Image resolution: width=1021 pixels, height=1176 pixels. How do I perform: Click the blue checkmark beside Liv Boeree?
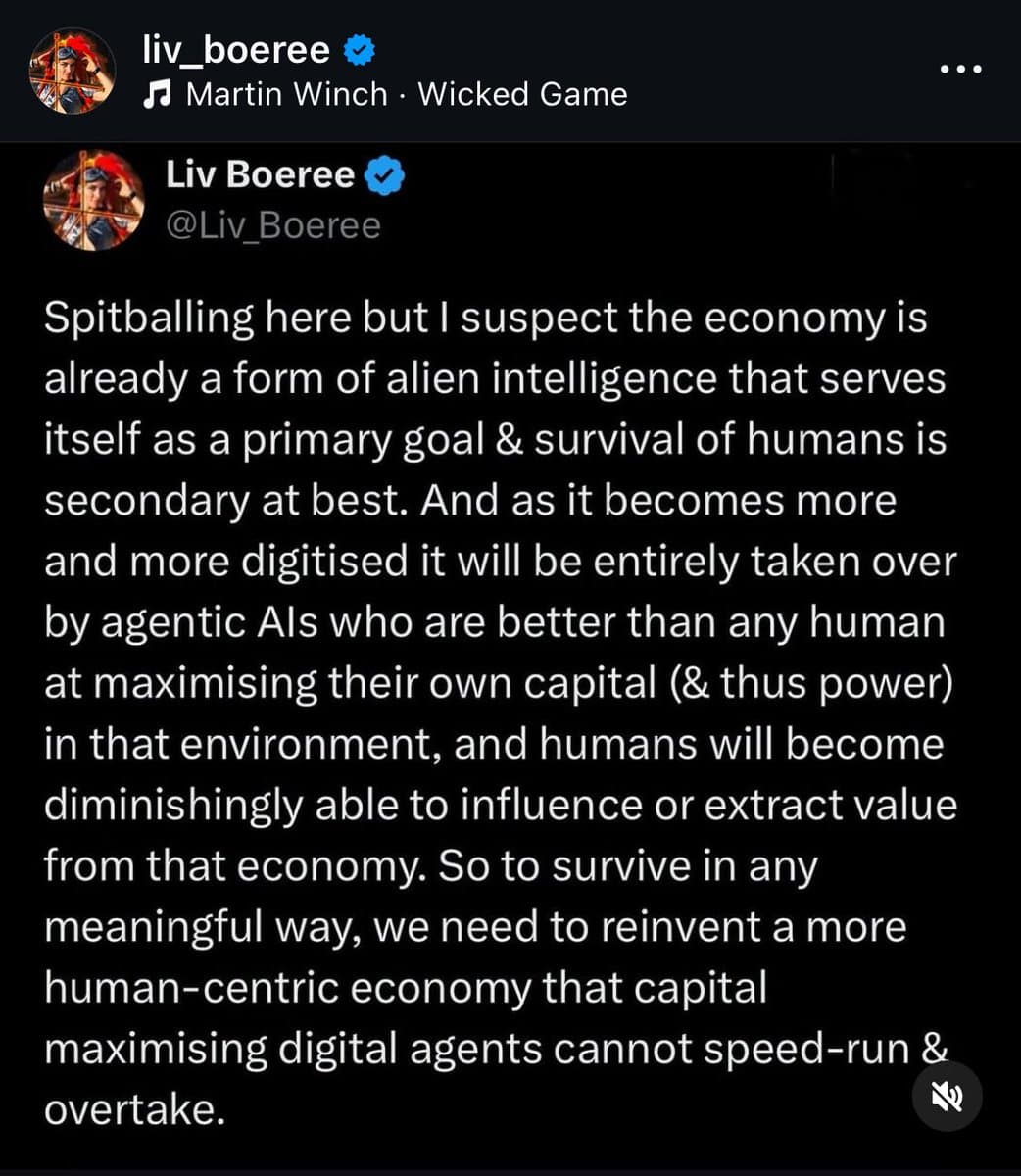385,176
